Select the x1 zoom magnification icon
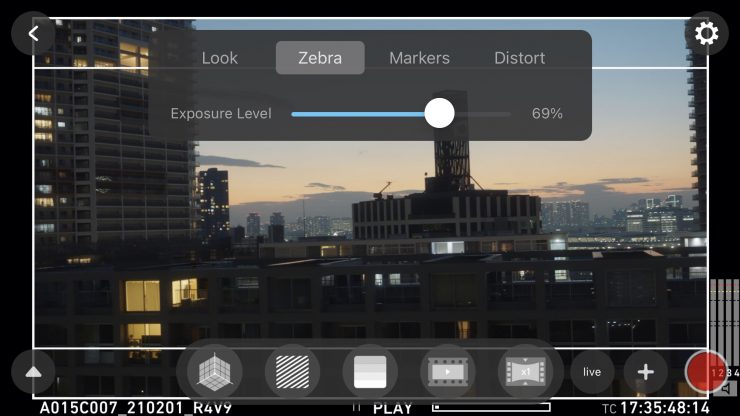The image size is (740, 416). click(525, 372)
